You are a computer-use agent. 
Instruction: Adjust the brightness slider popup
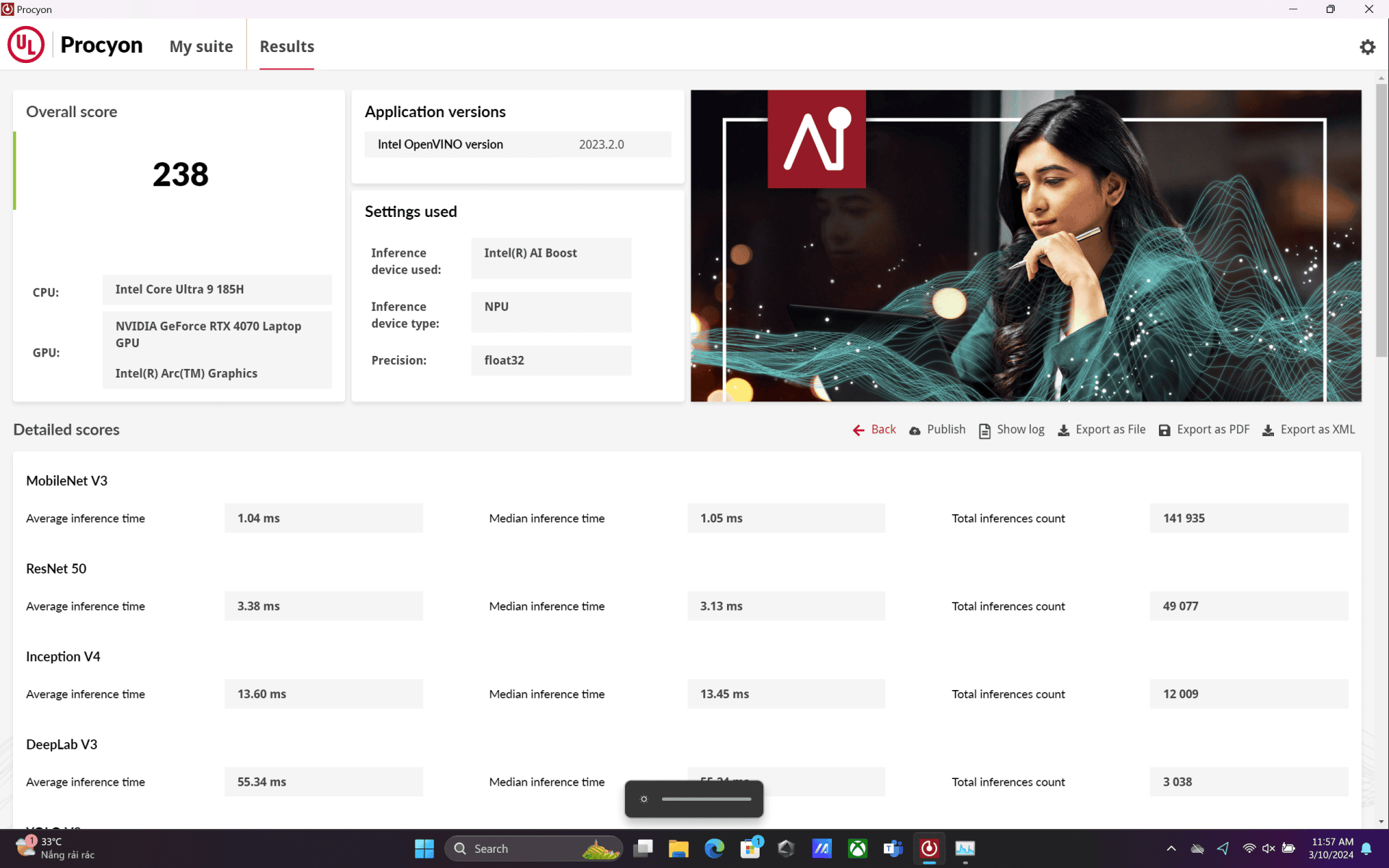coord(706,799)
